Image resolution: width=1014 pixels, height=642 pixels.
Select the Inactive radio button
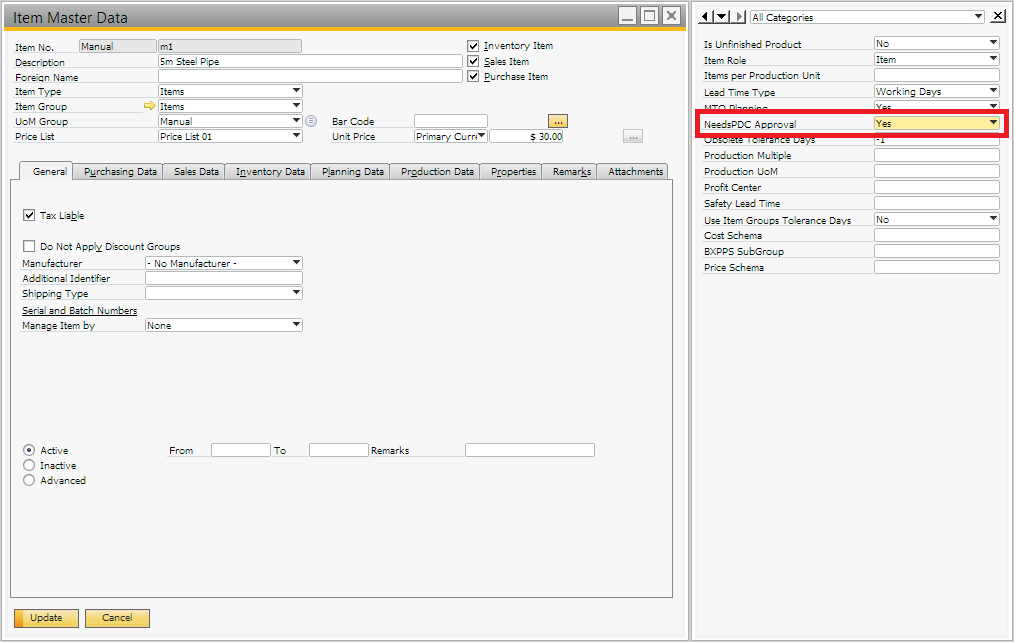[29, 465]
